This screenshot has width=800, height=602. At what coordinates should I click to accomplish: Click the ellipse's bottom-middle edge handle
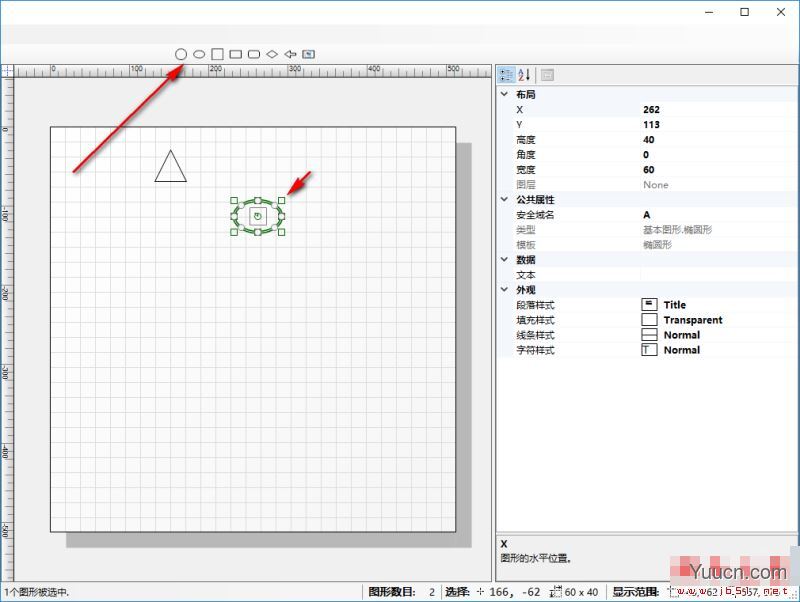pyautogui.click(x=258, y=232)
